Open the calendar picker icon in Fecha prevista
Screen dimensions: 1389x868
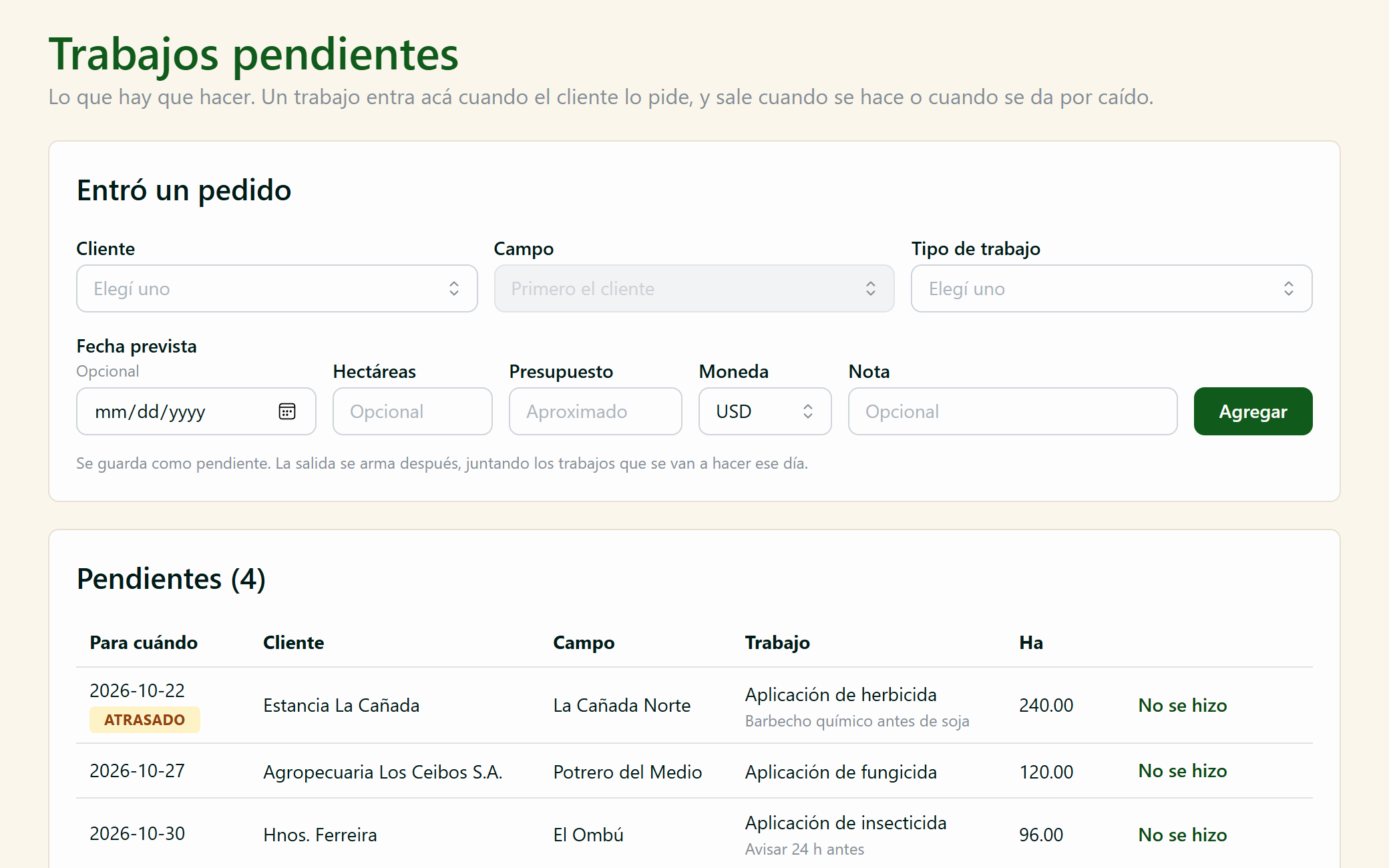coord(287,411)
